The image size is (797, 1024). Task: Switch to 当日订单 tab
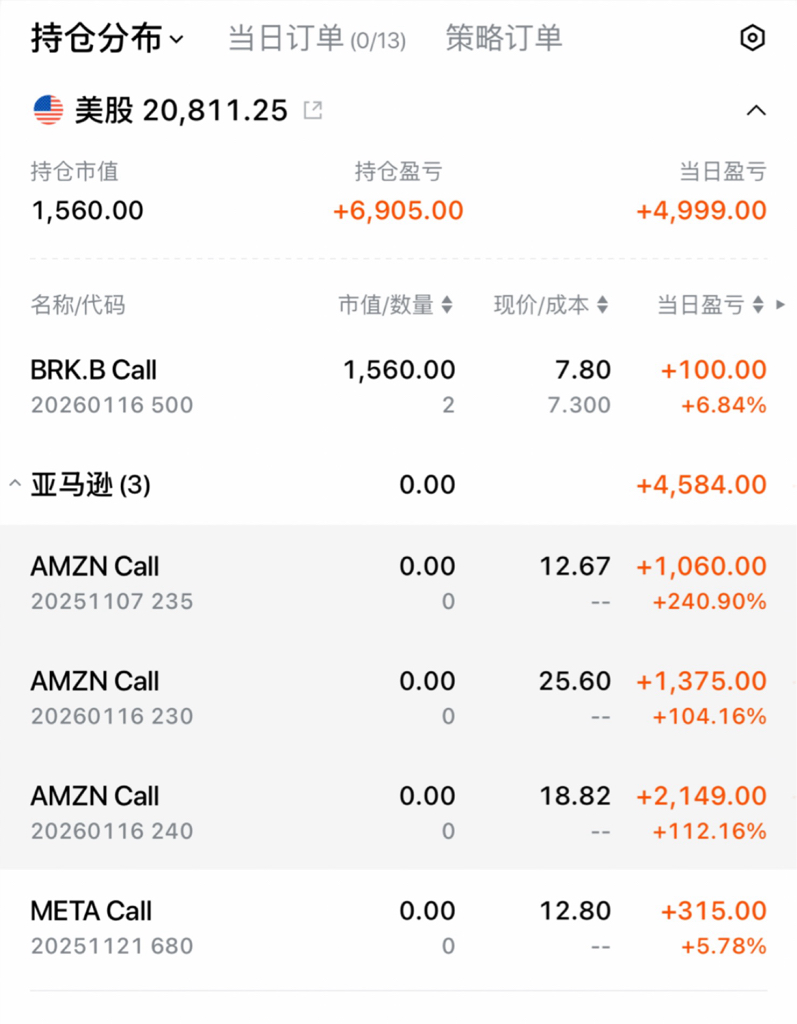click(317, 39)
